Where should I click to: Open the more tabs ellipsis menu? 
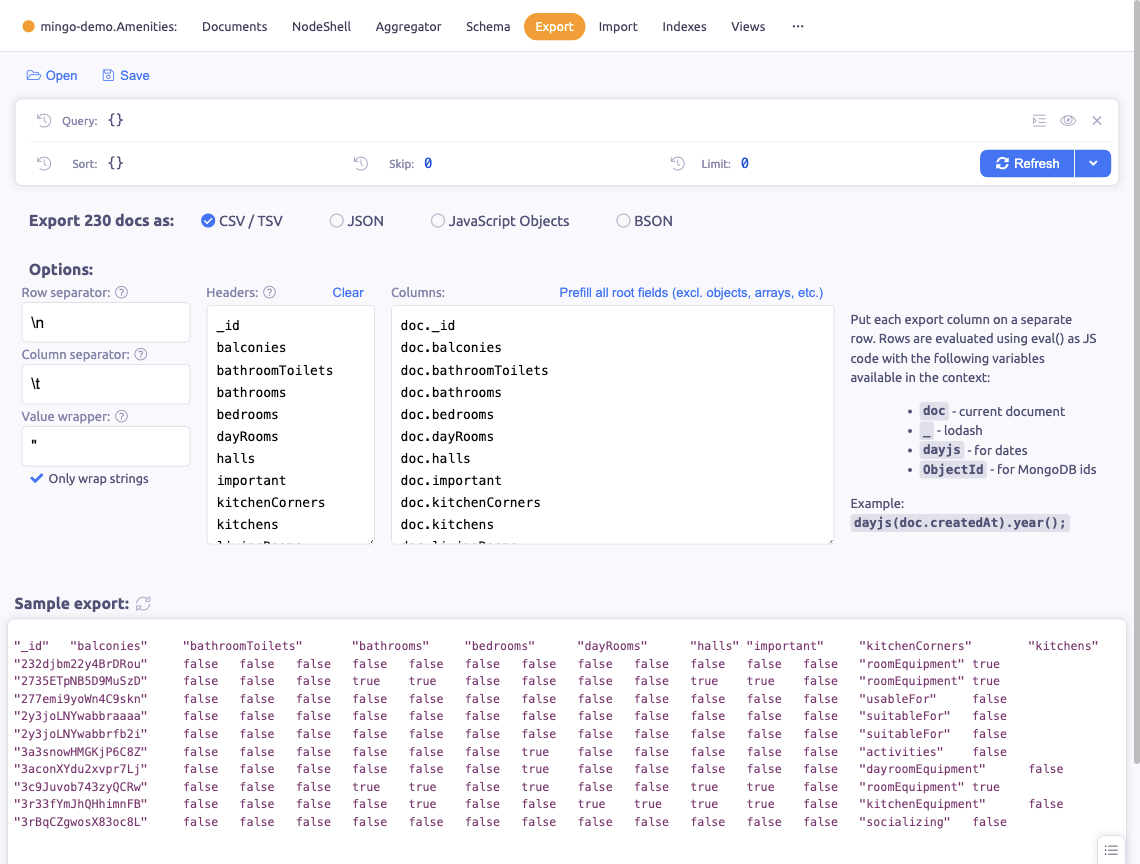797,27
